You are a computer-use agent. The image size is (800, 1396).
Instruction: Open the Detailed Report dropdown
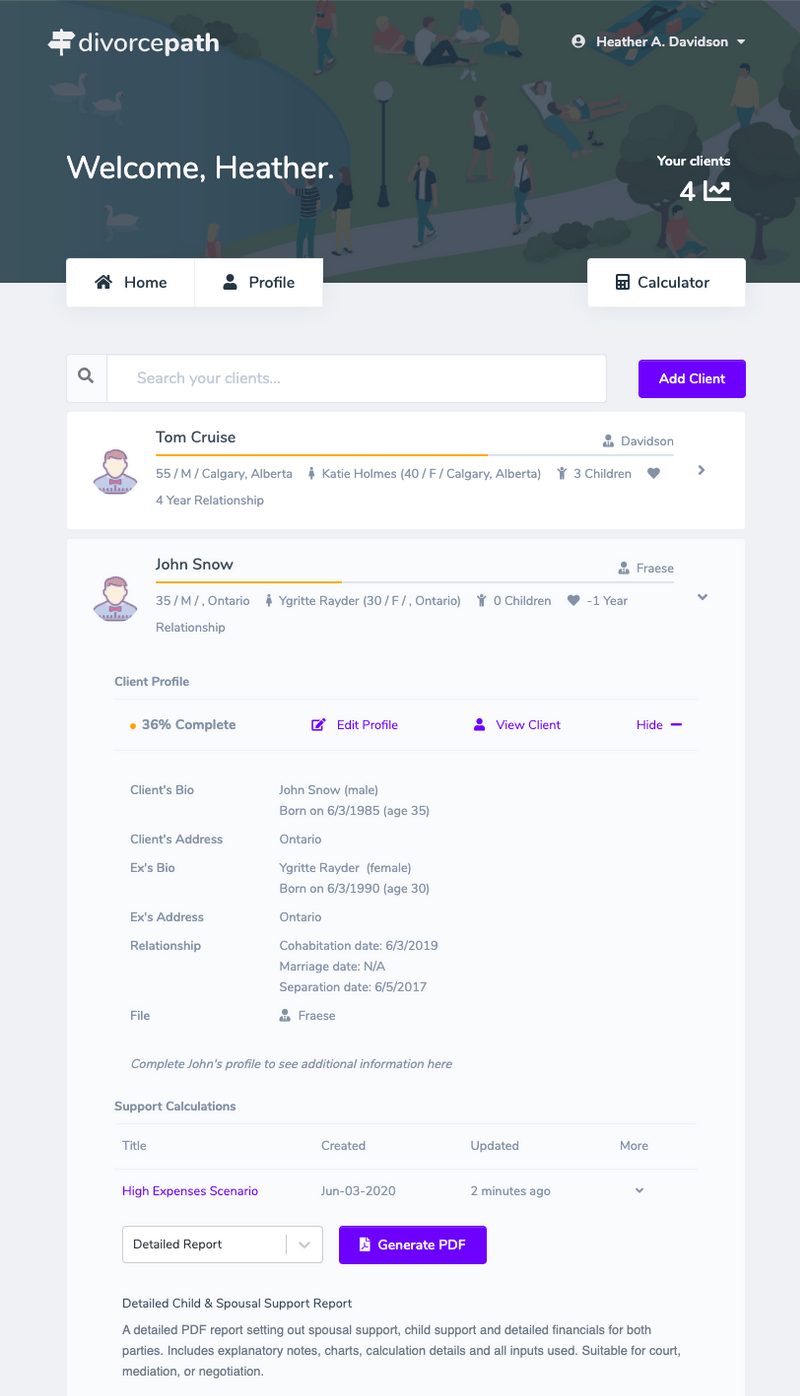(222, 1244)
